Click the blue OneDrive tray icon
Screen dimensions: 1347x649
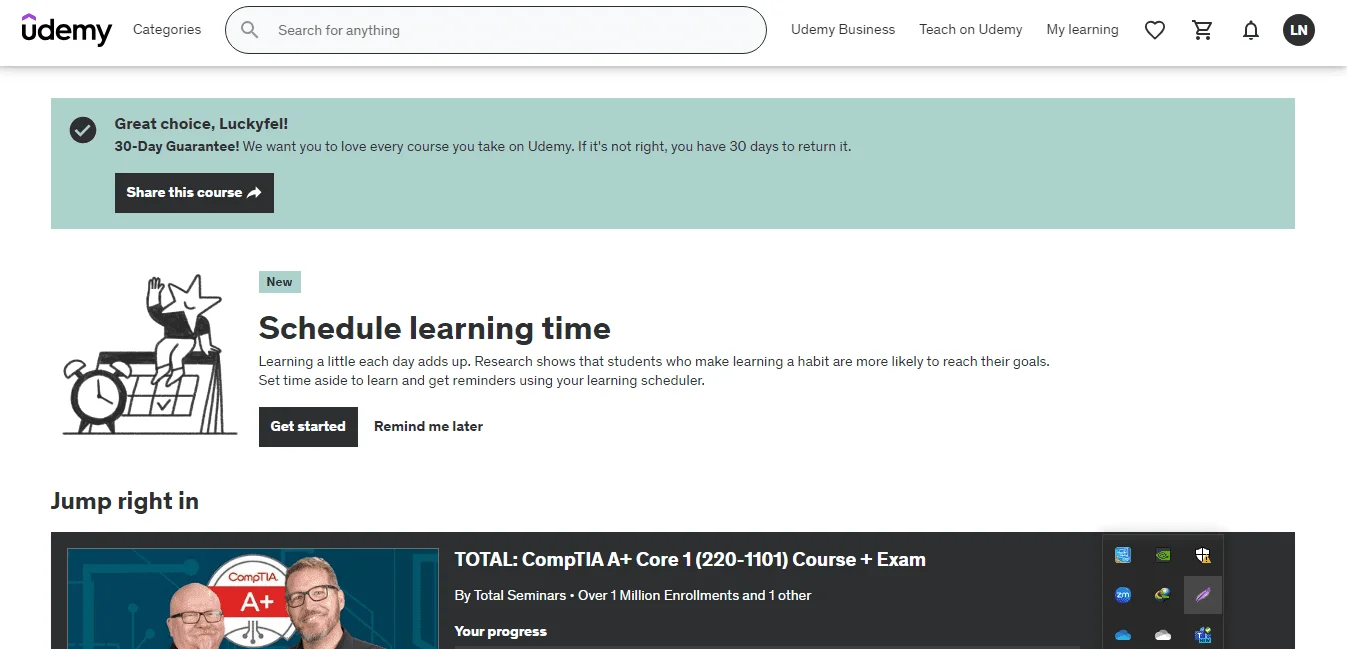(1122, 635)
